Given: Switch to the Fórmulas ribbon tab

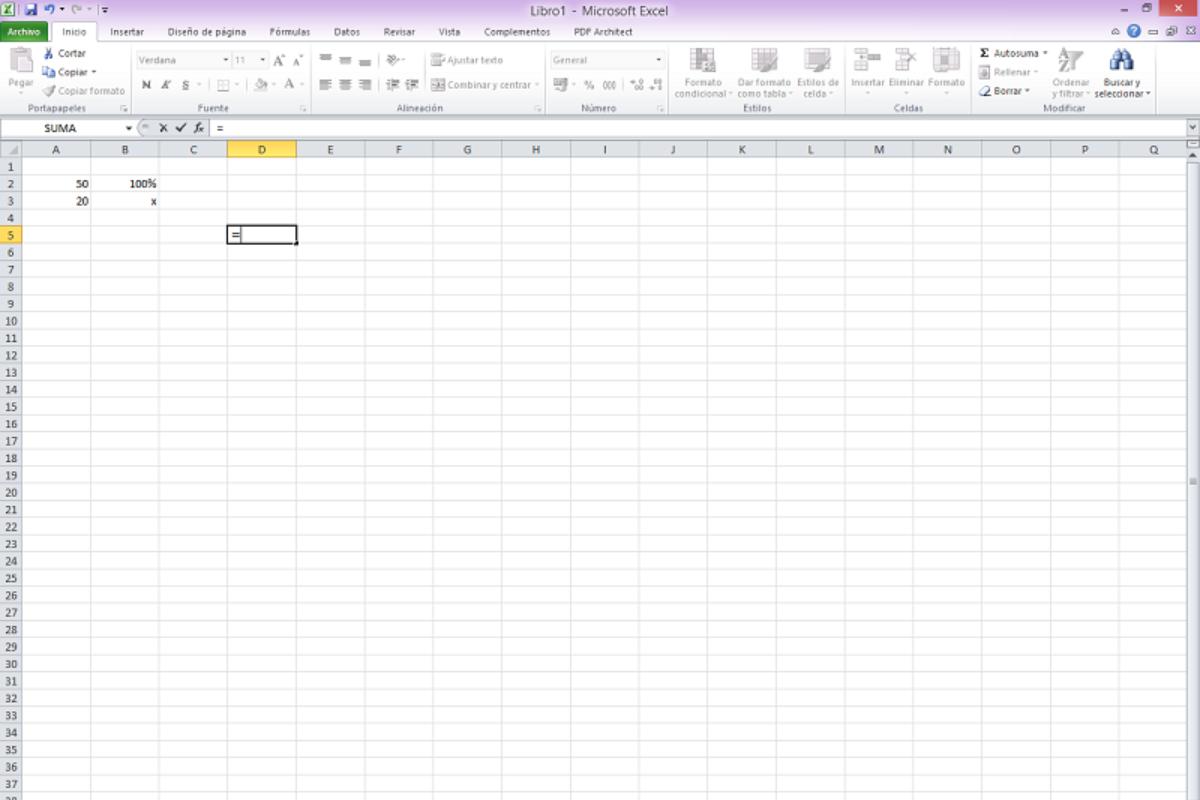Looking at the screenshot, I should [x=289, y=32].
